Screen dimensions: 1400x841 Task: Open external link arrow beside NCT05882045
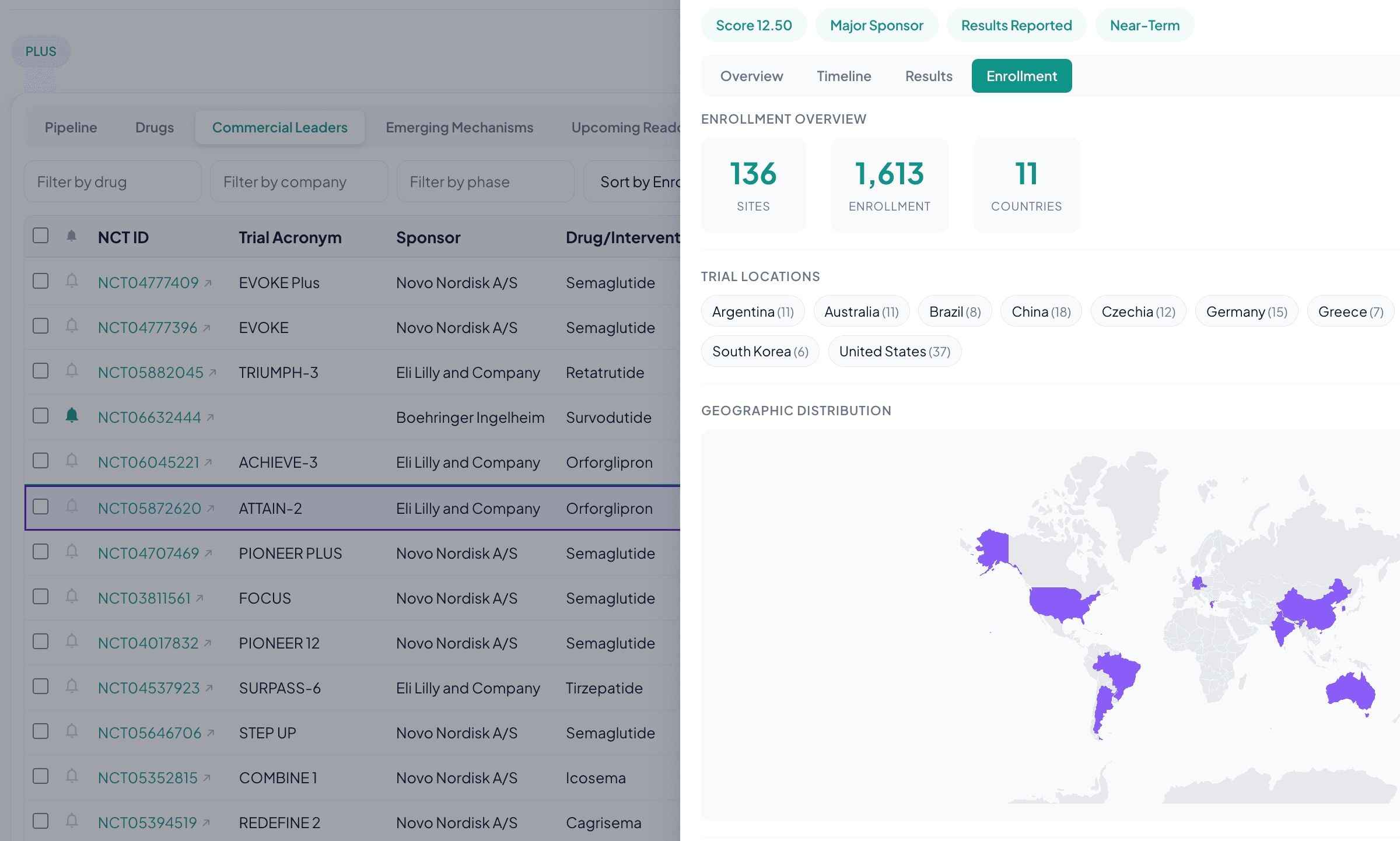(212, 373)
